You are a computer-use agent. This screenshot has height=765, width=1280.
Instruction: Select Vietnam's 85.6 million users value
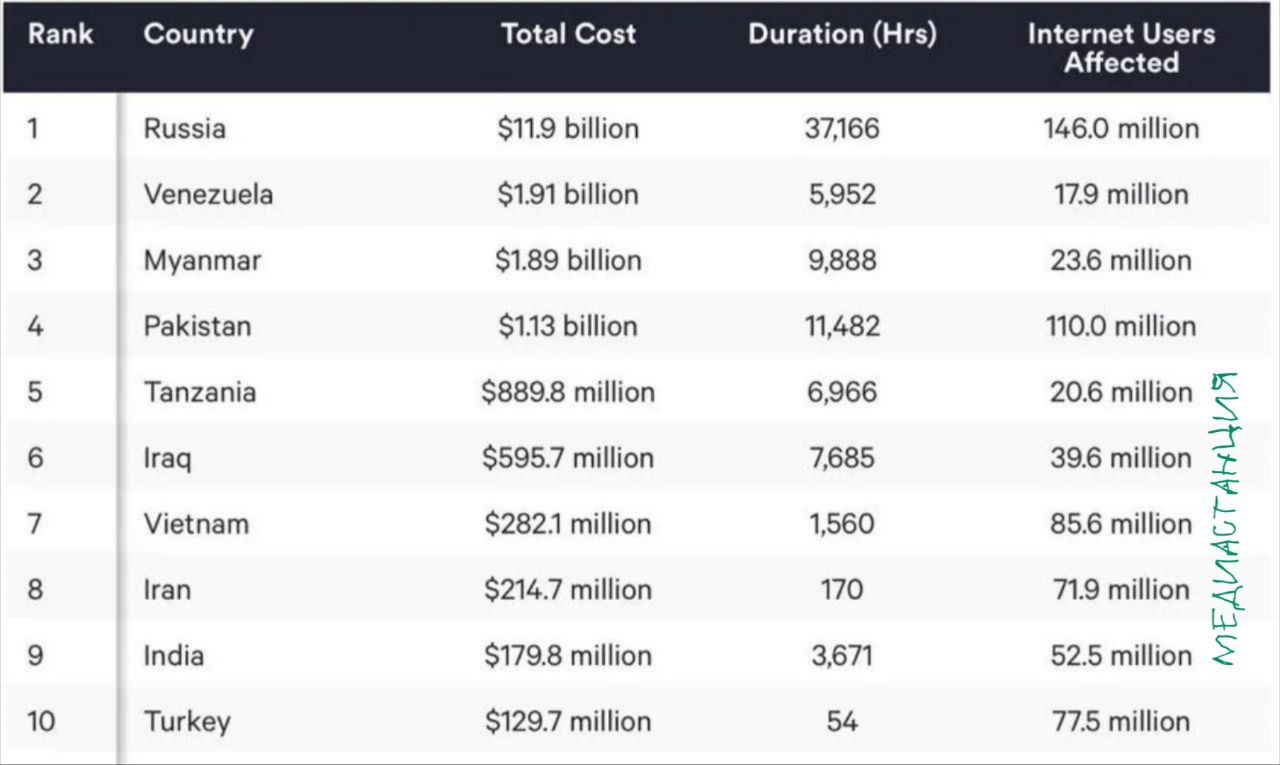(1121, 524)
